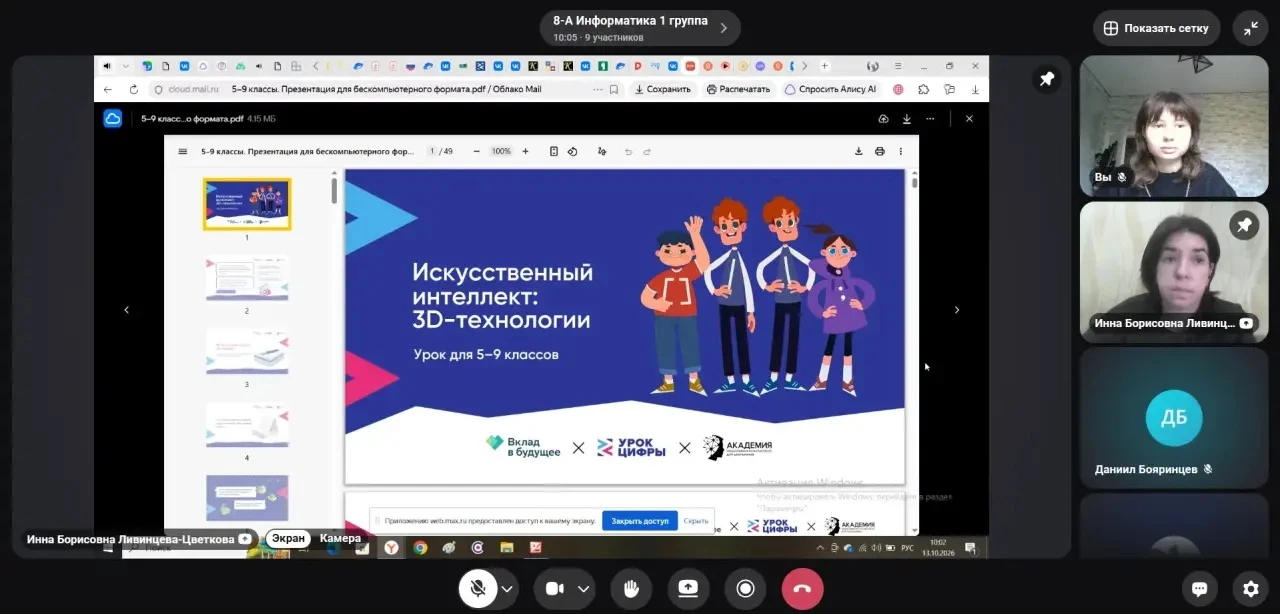Image resolution: width=1280 pixels, height=614 pixels.
Task: Open the PDF viewer more actions menu
Action: pos(901,152)
